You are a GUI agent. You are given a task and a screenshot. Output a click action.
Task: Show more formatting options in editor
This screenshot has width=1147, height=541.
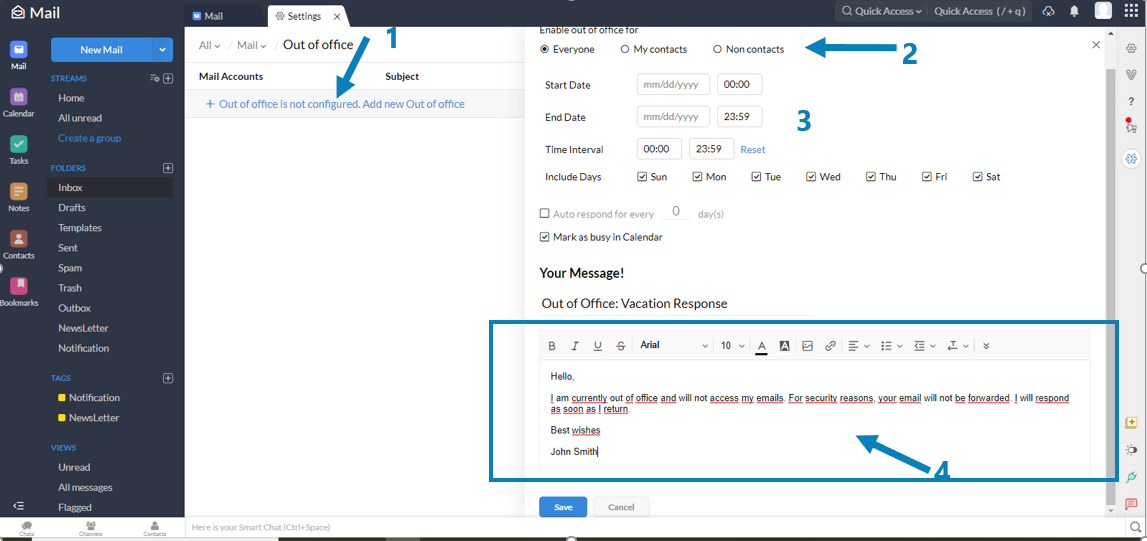(985, 346)
